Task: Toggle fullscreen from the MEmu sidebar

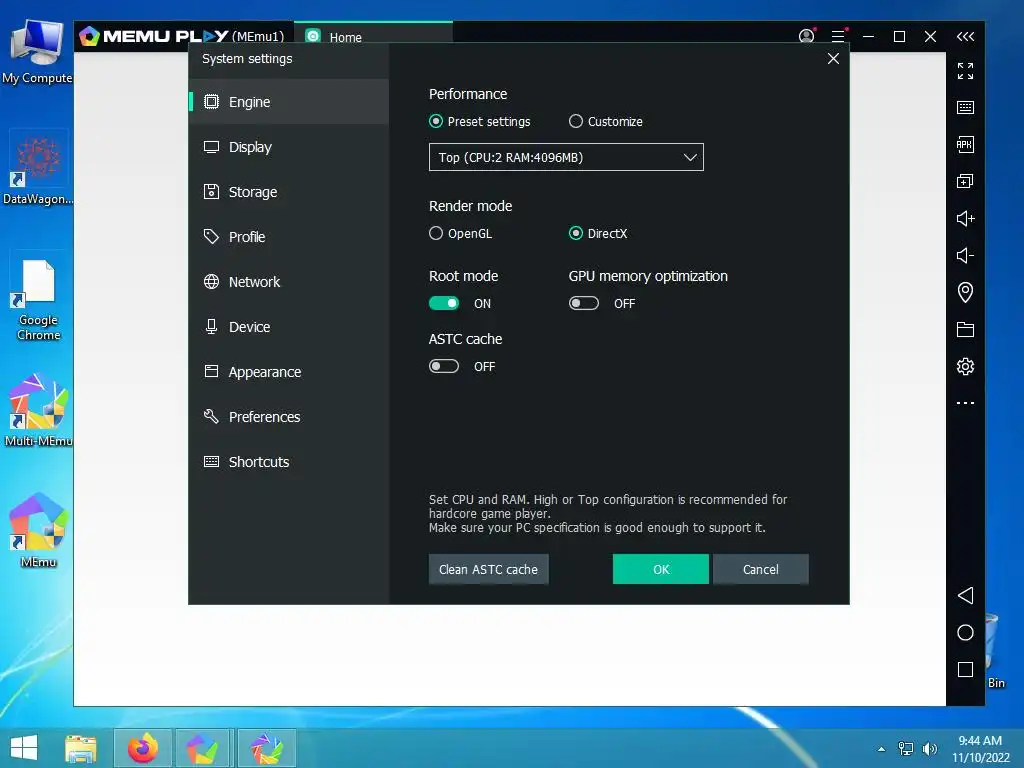Action: pyautogui.click(x=965, y=71)
